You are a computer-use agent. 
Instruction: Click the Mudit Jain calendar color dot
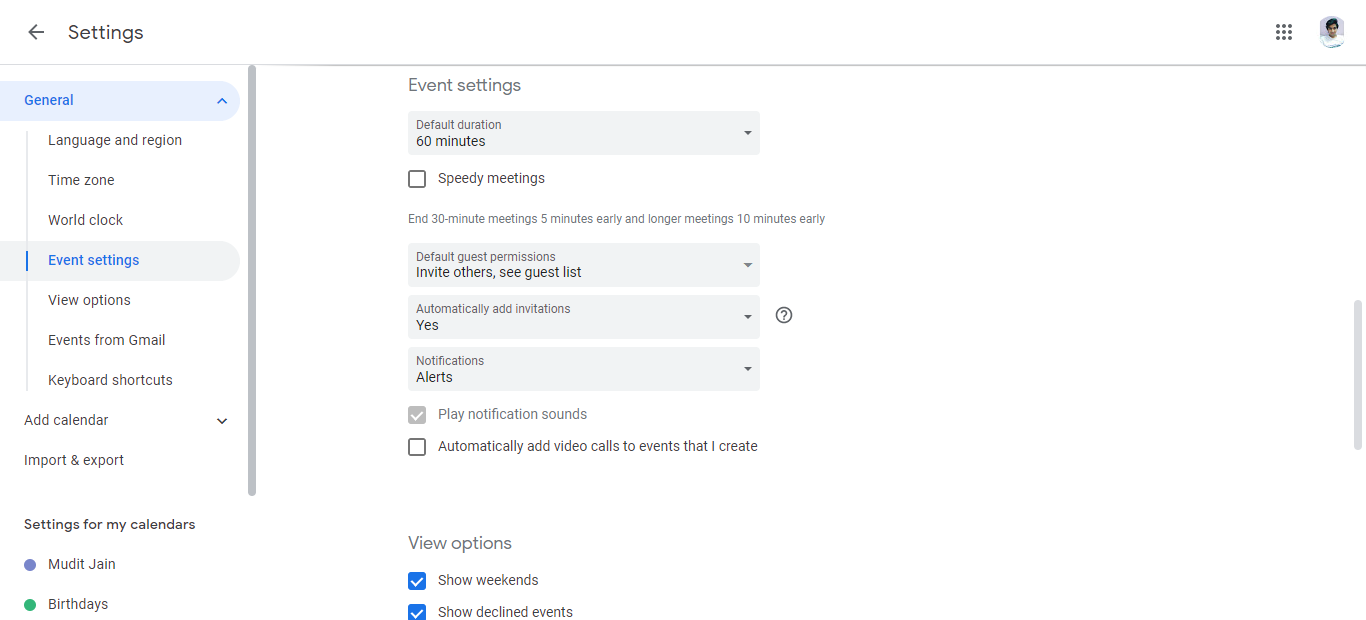(x=30, y=564)
